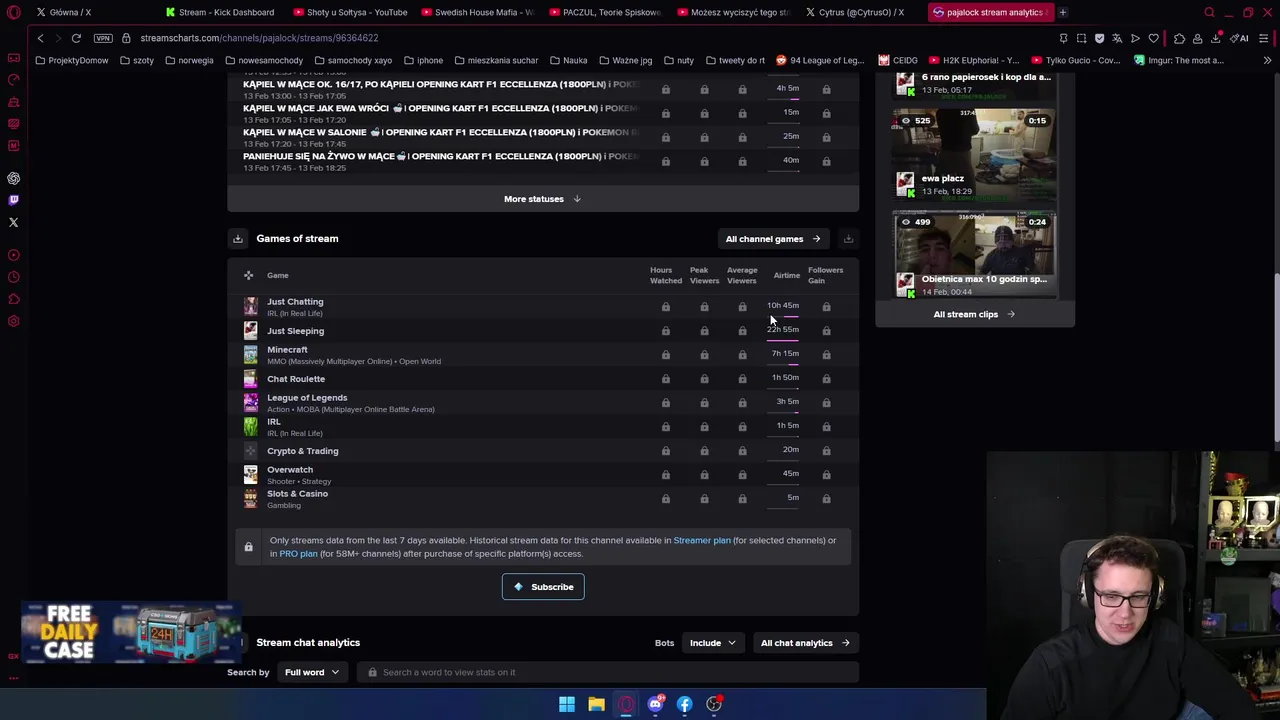Click the word search input field

(x=608, y=672)
